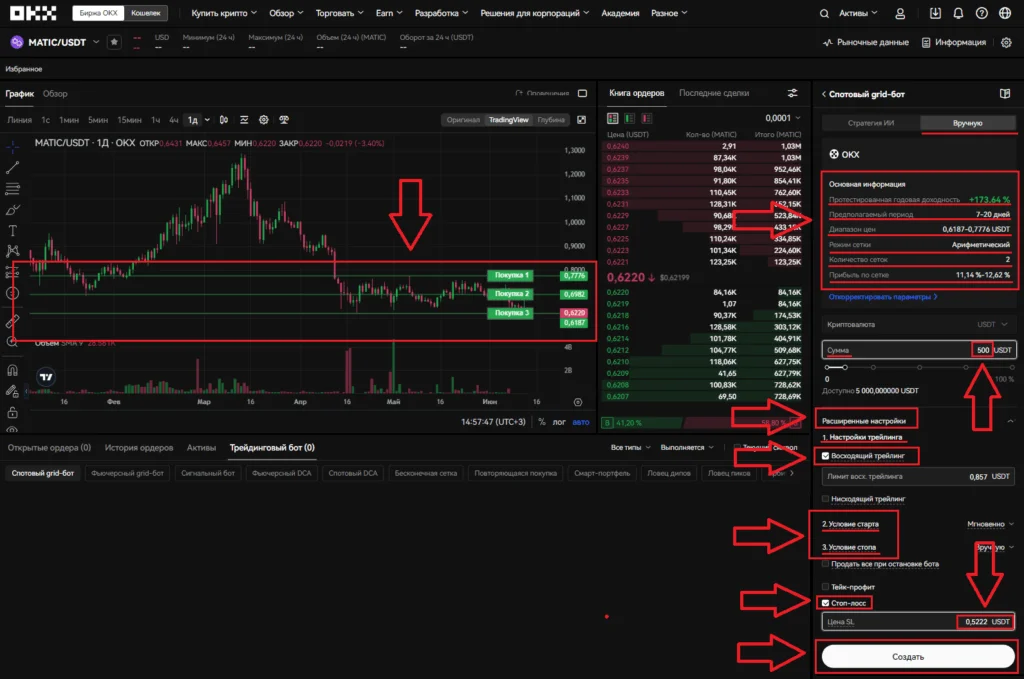Expand chart to fullscreen icon
Viewport: 1024px width, 679px height.
(x=581, y=120)
